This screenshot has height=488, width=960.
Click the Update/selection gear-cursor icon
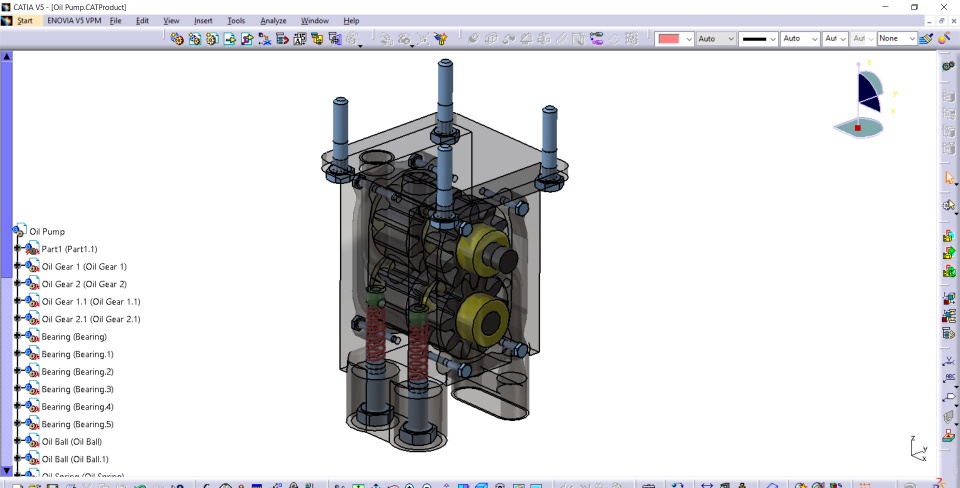point(949,205)
